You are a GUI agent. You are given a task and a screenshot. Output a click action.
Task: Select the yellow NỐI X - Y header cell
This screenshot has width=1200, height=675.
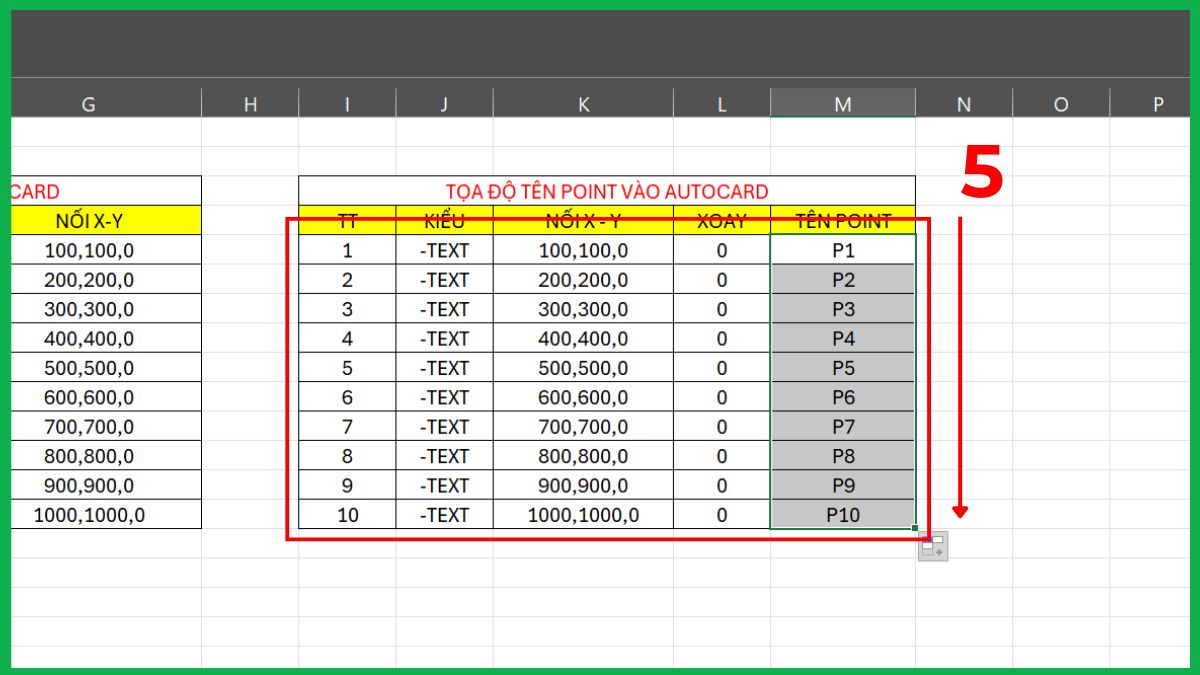(584, 220)
